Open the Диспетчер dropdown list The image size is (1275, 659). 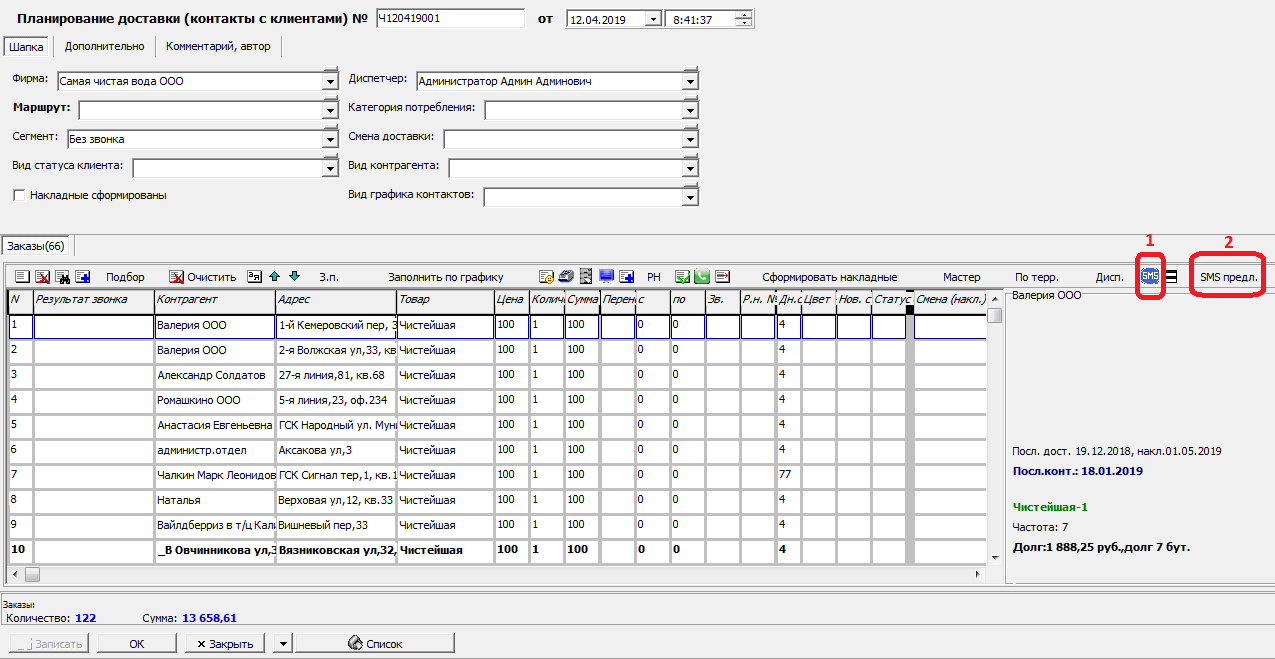[x=690, y=82]
